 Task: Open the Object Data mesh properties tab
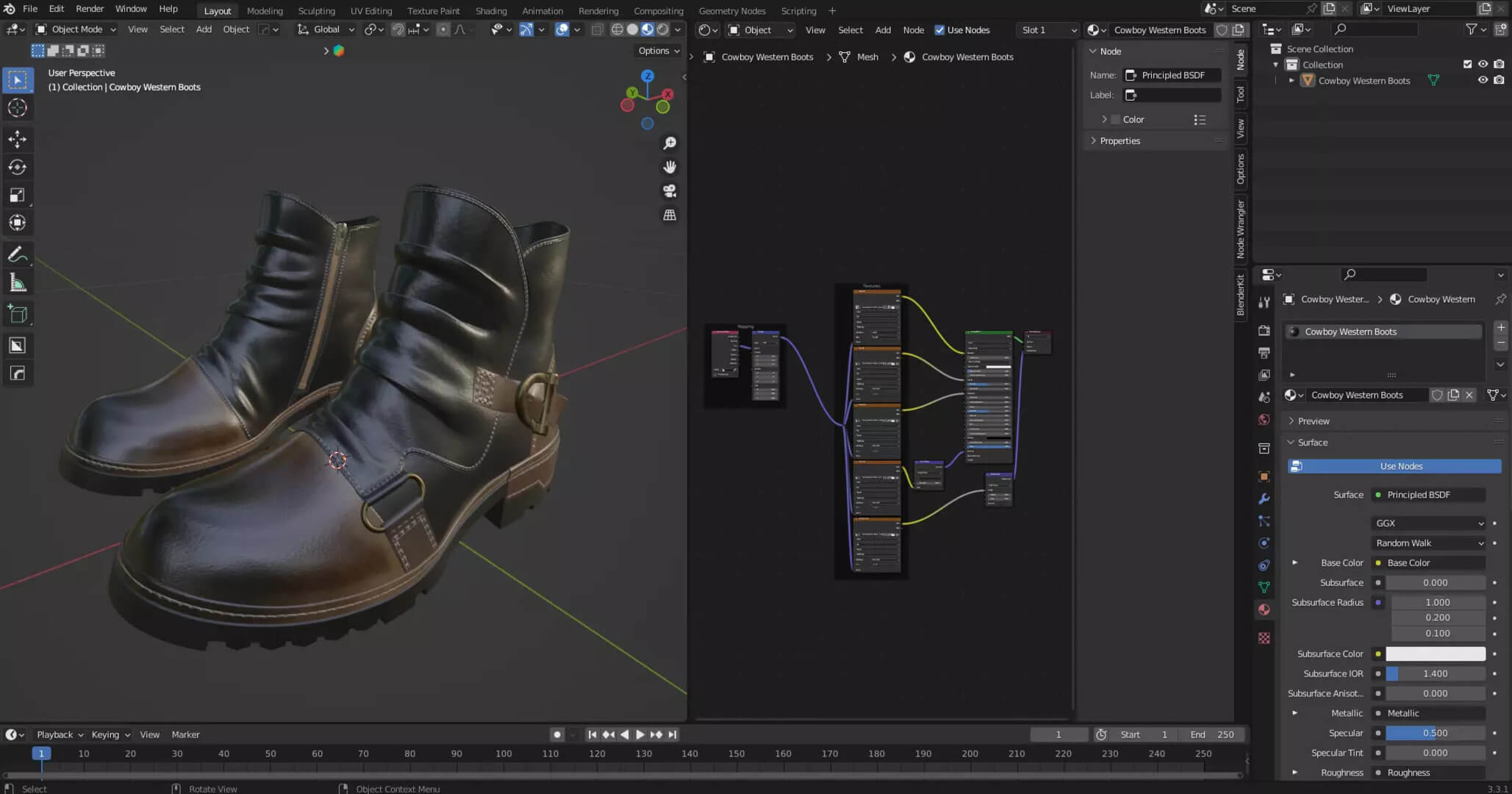pos(1264,587)
